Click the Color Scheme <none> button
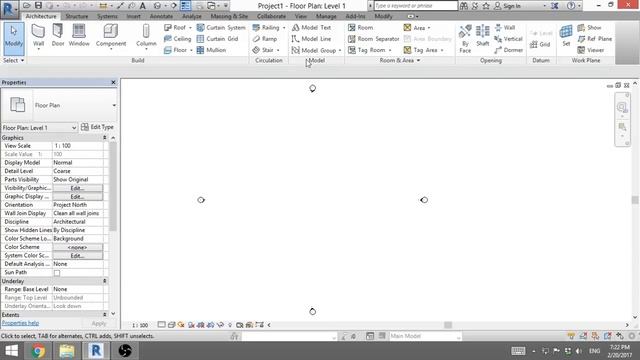 coord(78,247)
